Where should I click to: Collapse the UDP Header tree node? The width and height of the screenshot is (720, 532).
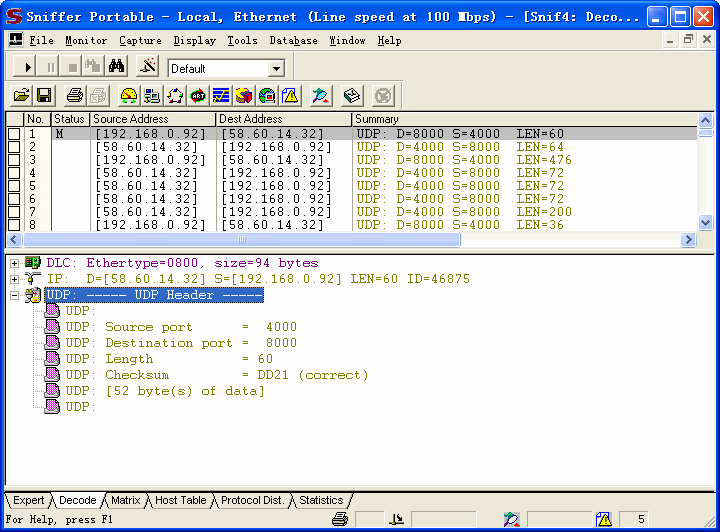click(x=14, y=295)
